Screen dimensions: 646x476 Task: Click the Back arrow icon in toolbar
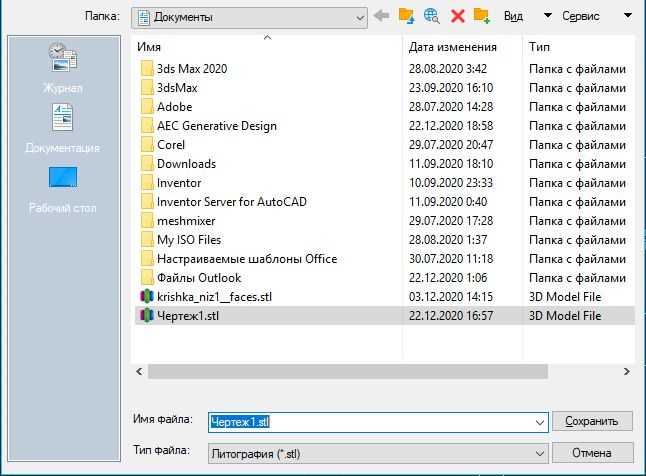381,16
